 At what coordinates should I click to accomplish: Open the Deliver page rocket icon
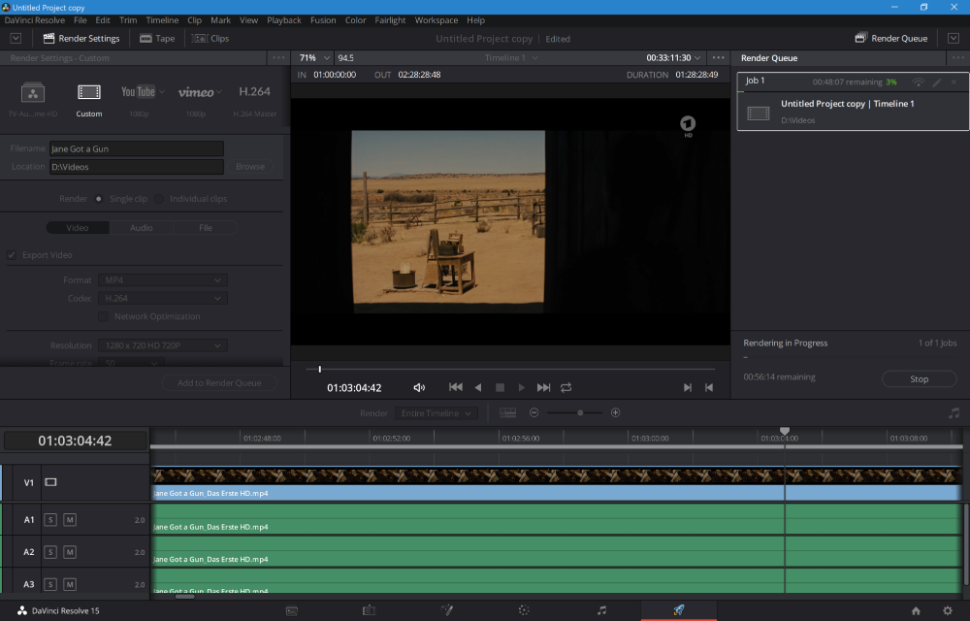pyautogui.click(x=679, y=610)
